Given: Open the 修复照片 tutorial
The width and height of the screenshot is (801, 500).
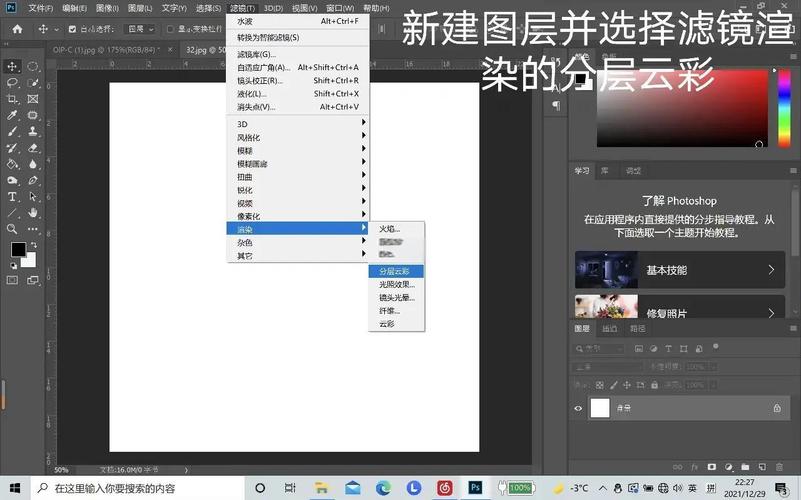Looking at the screenshot, I should click(679, 307).
